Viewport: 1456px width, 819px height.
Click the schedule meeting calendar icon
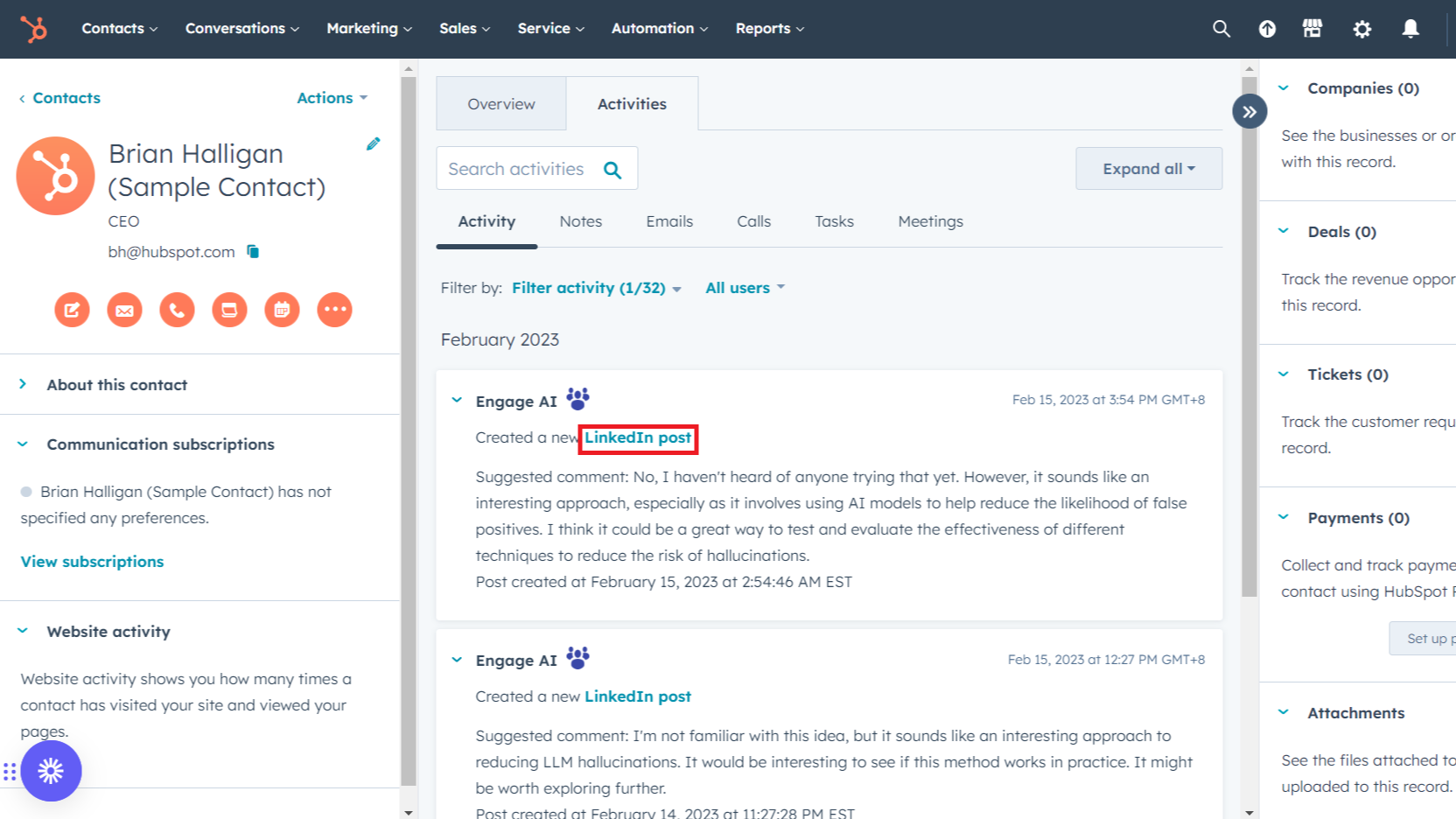pos(282,310)
